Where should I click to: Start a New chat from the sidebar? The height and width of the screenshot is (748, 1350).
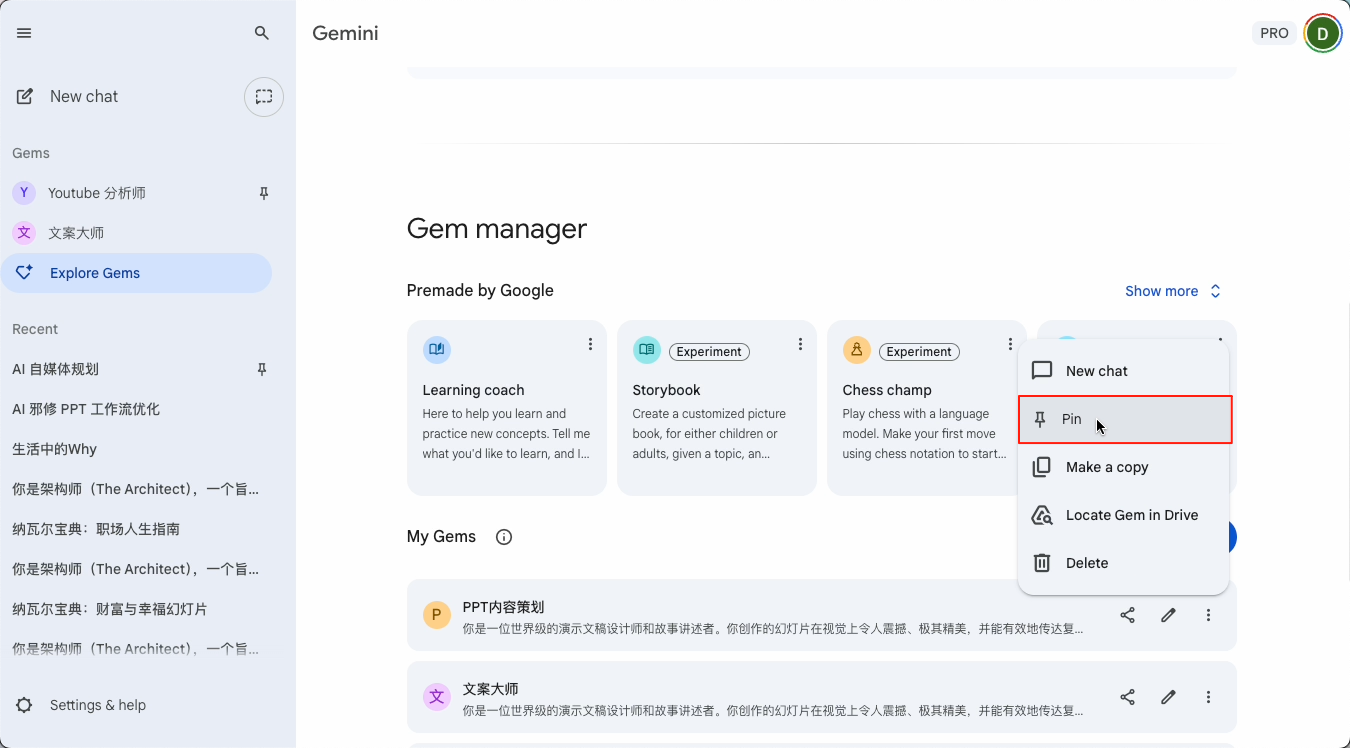(84, 96)
